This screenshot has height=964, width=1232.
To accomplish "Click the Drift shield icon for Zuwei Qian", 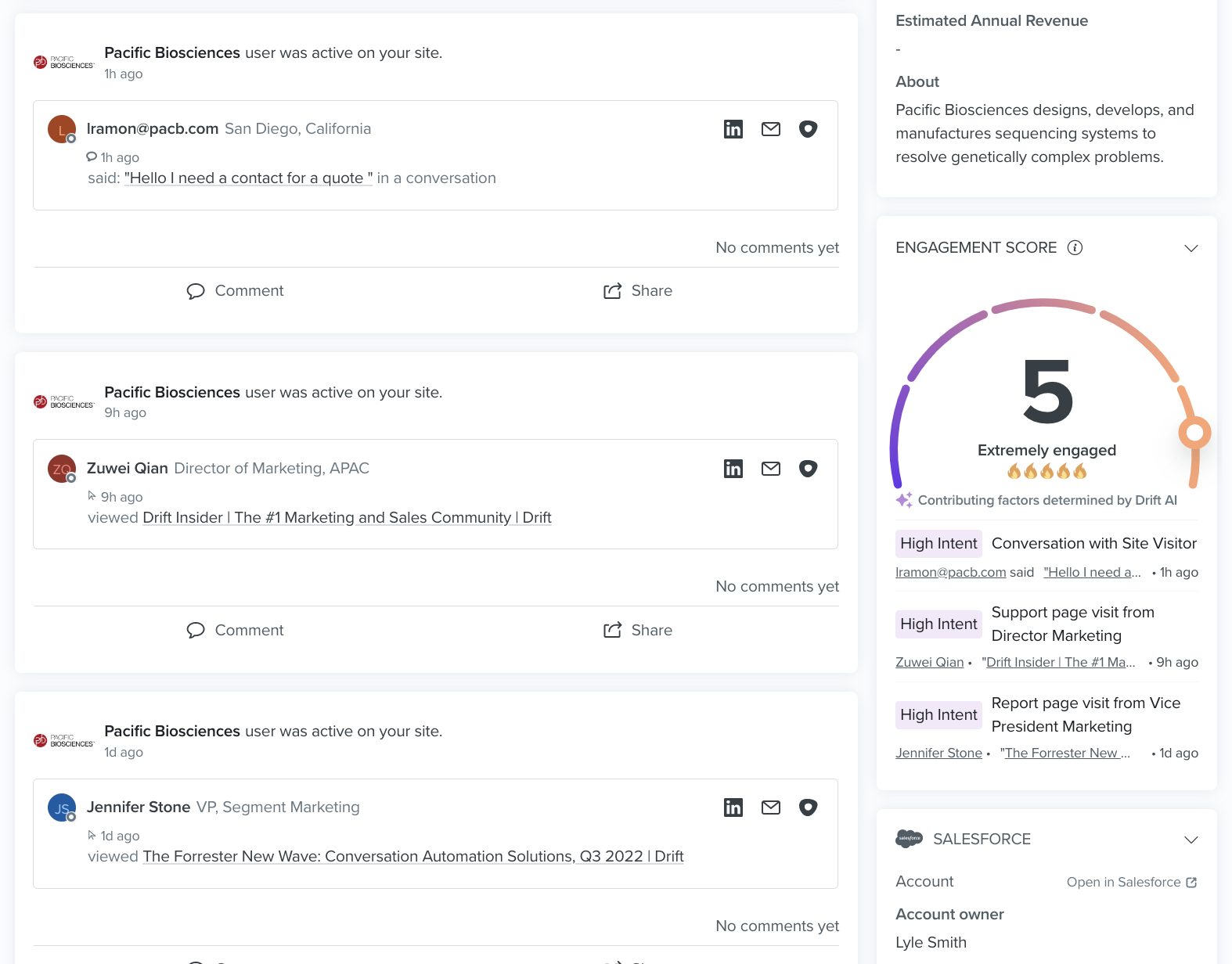I will pyautogui.click(x=809, y=469).
